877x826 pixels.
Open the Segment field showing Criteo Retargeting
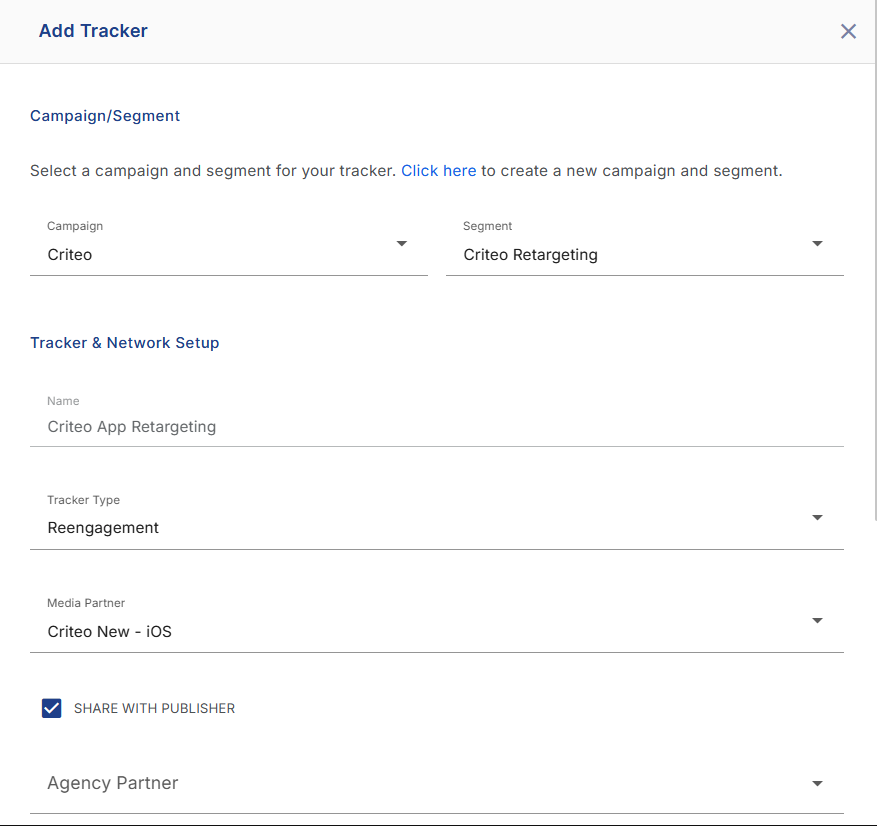(644, 247)
